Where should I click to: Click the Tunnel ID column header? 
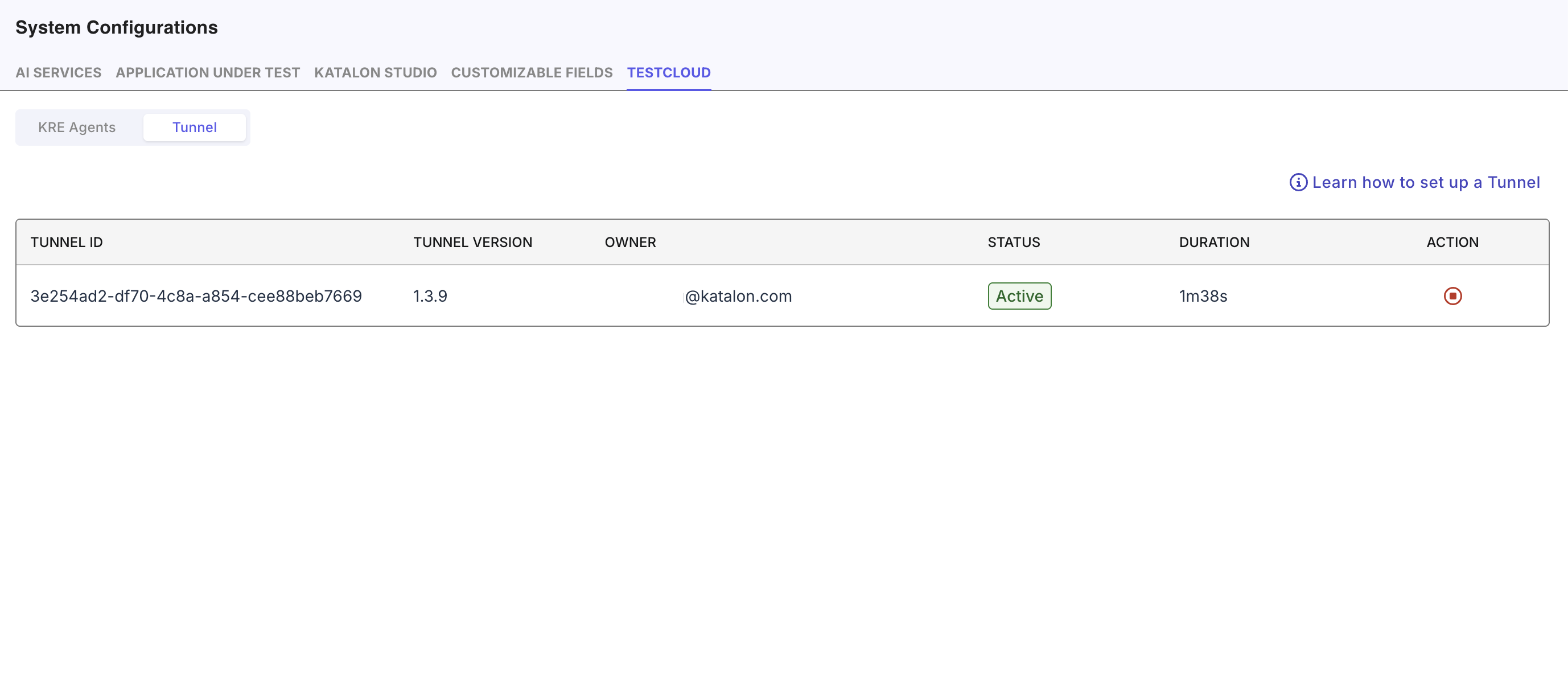pos(67,243)
